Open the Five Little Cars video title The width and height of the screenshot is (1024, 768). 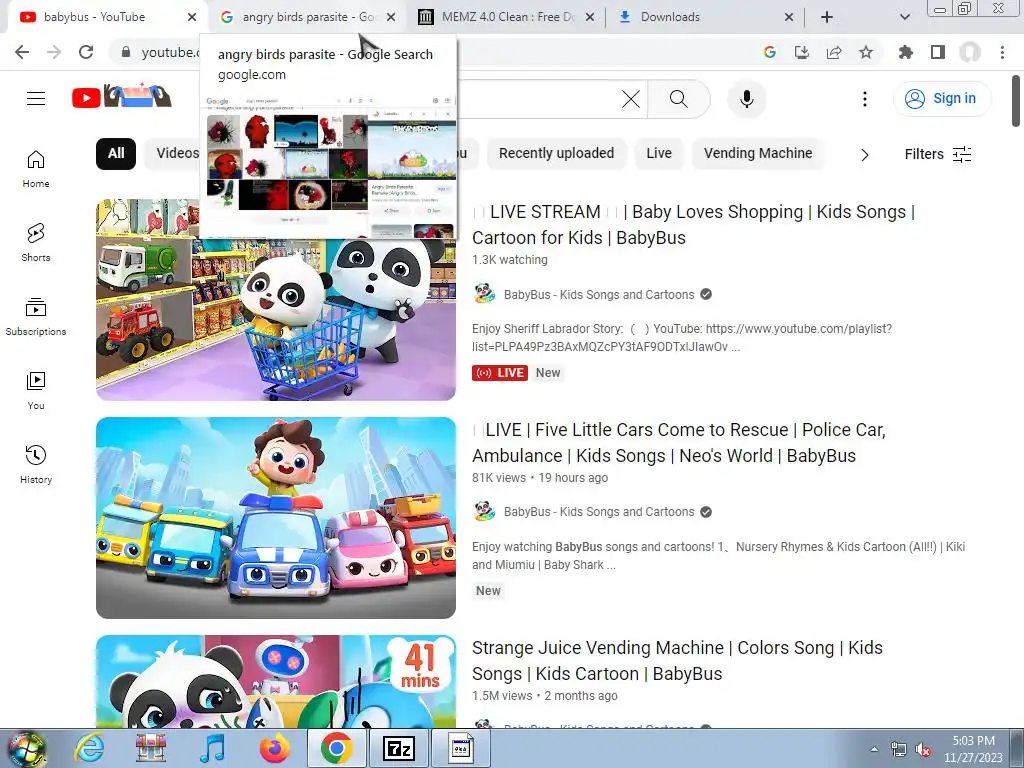click(679, 443)
